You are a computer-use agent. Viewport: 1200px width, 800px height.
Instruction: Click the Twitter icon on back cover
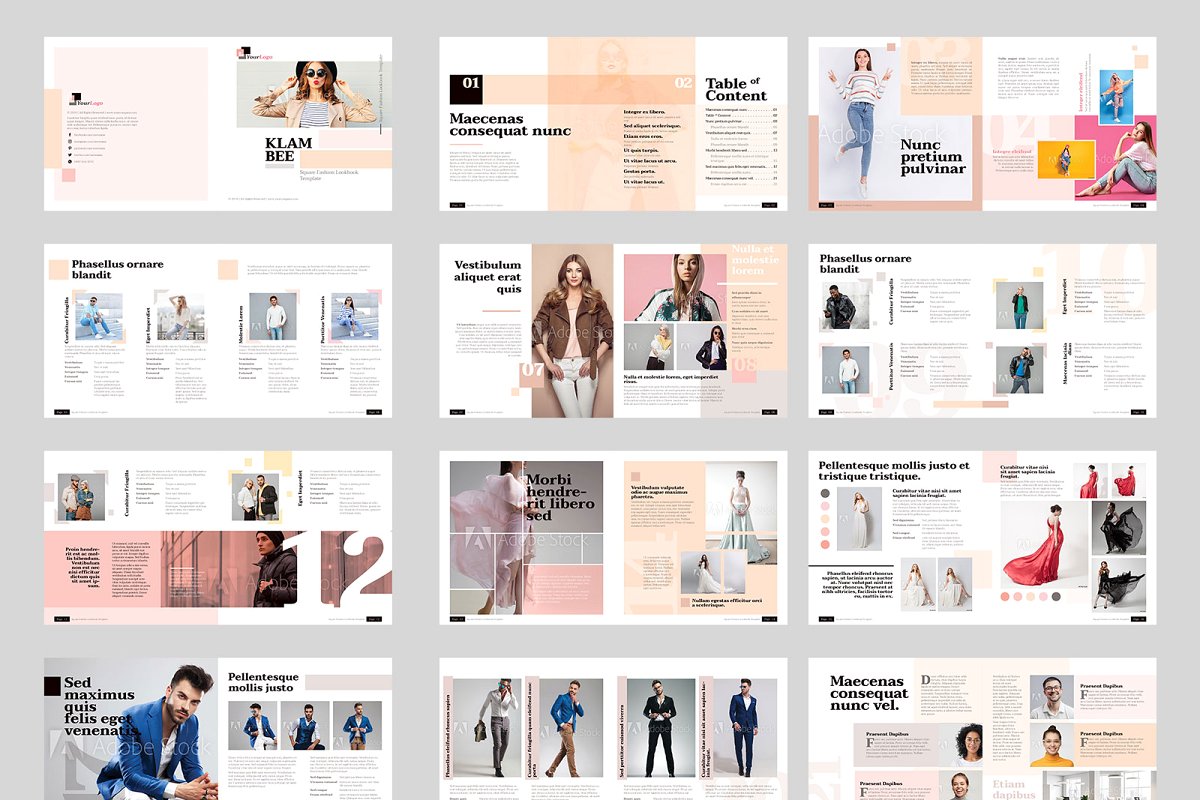70,155
